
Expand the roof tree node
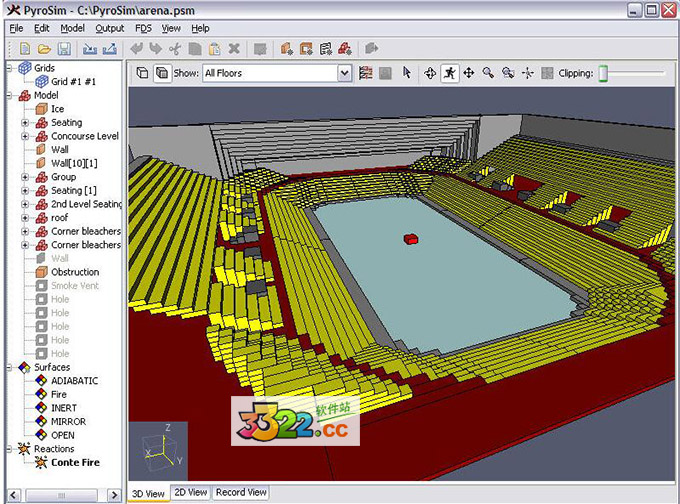tap(25, 218)
